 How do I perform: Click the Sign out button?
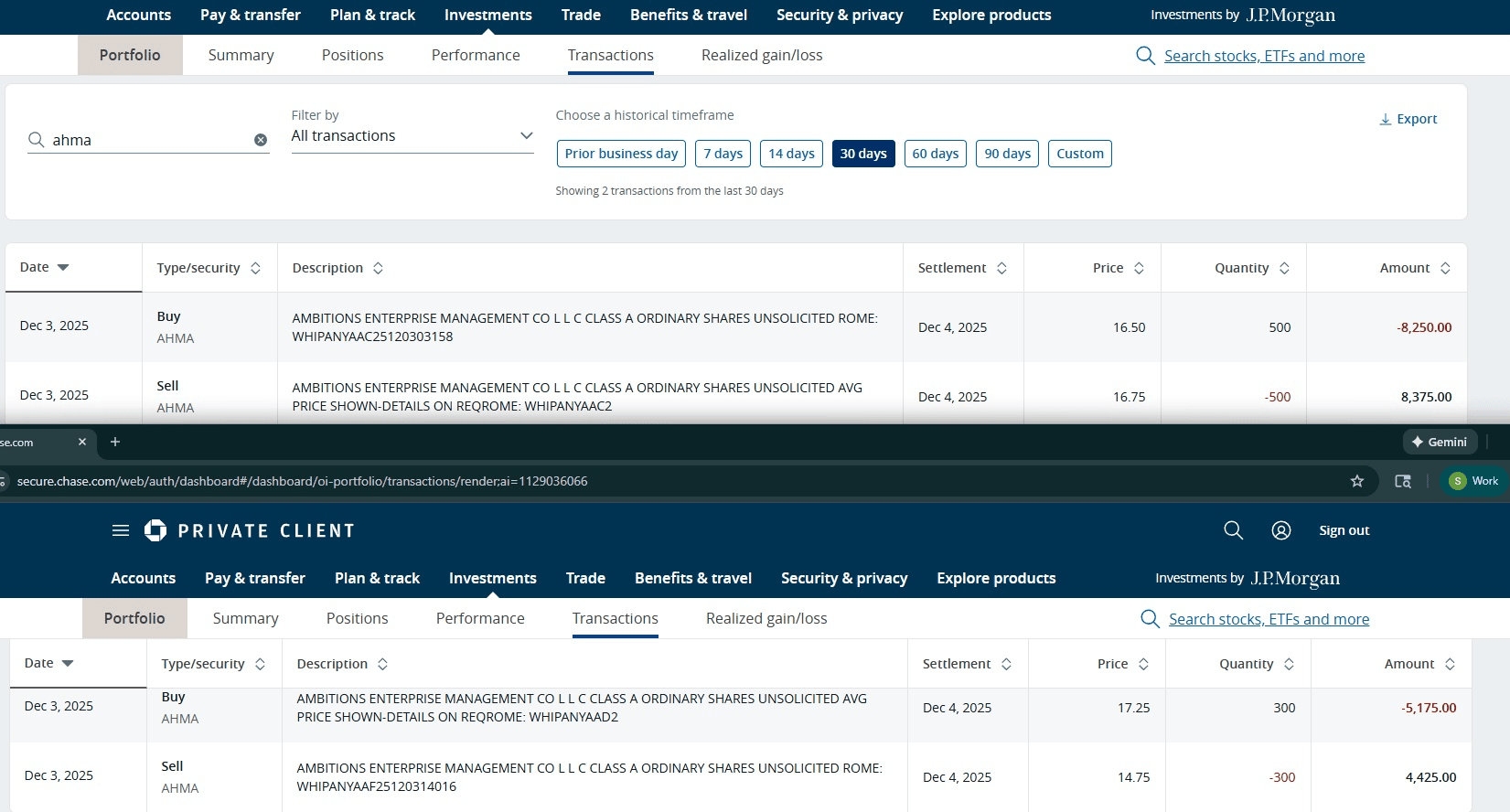[1344, 530]
